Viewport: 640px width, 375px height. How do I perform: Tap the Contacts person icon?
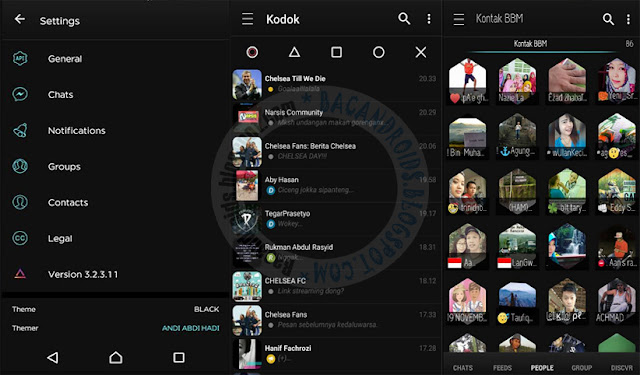pyautogui.click(x=20, y=202)
